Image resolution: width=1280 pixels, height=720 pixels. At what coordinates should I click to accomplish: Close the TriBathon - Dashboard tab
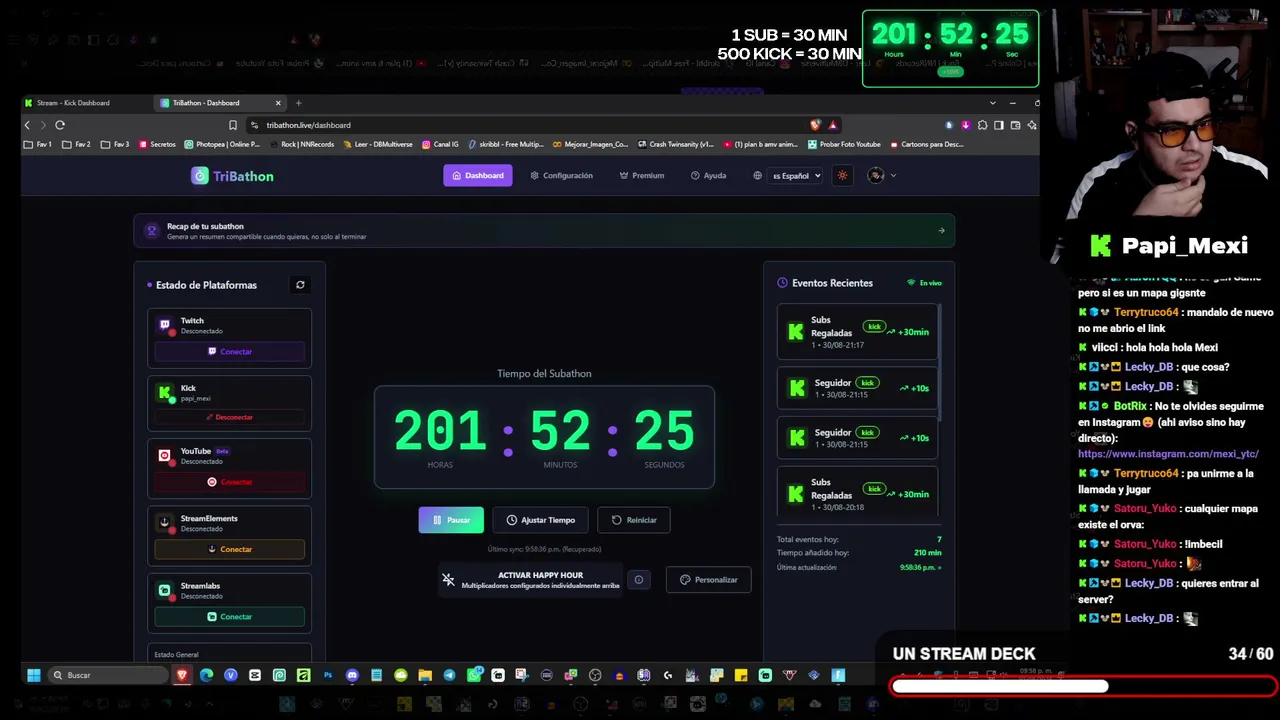point(278,103)
